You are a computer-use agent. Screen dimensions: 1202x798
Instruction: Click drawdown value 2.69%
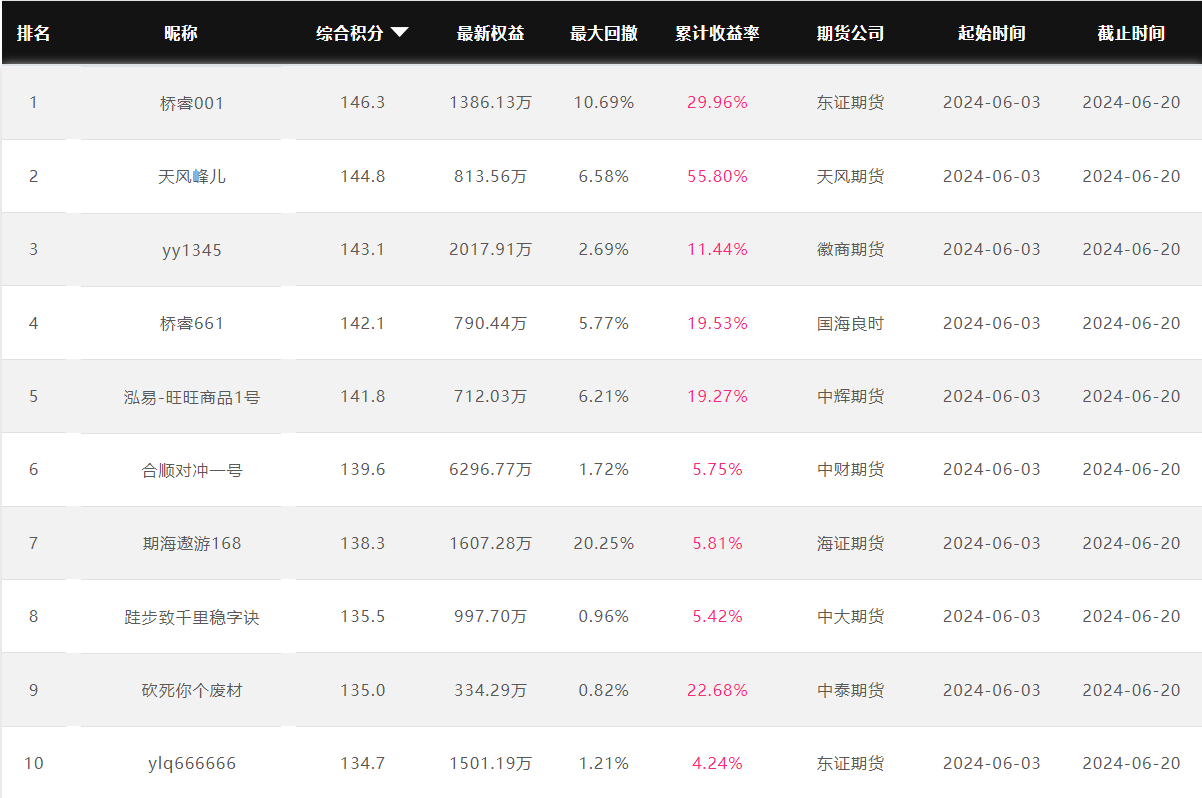[x=604, y=249]
